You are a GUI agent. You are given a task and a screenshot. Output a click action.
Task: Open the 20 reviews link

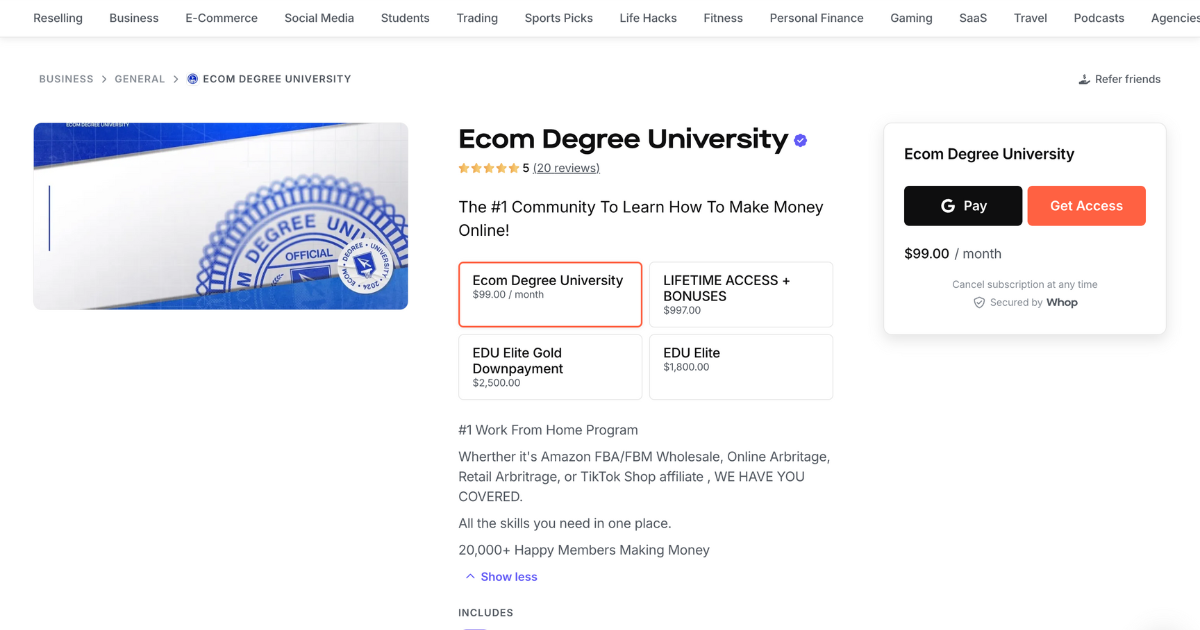coord(566,168)
